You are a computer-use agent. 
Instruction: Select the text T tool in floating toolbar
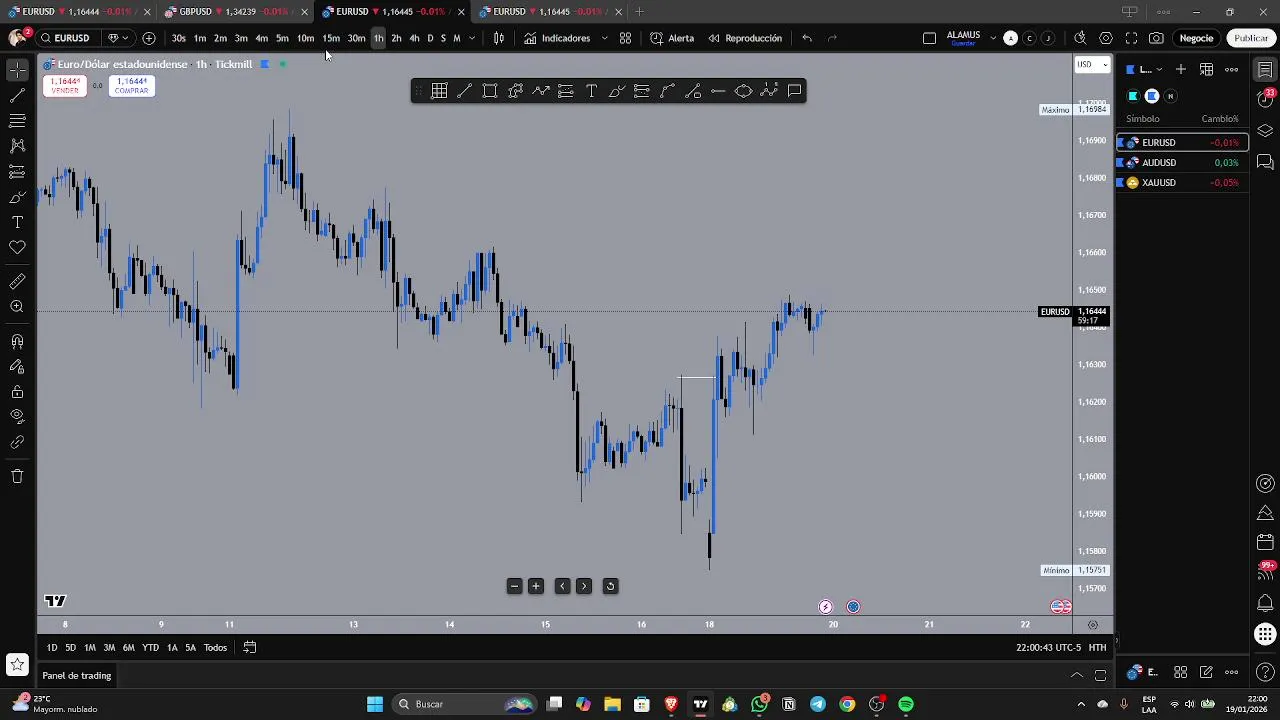(x=591, y=91)
